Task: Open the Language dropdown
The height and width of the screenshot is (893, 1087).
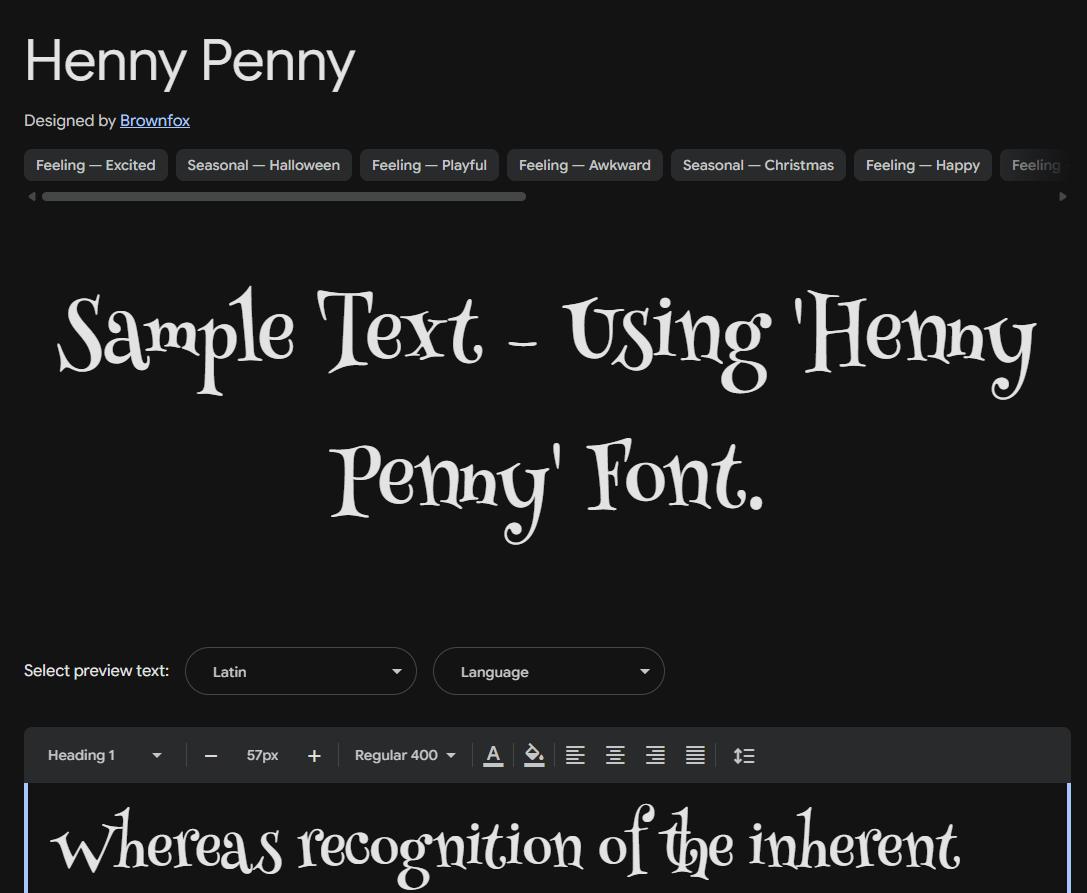Action: (548, 671)
